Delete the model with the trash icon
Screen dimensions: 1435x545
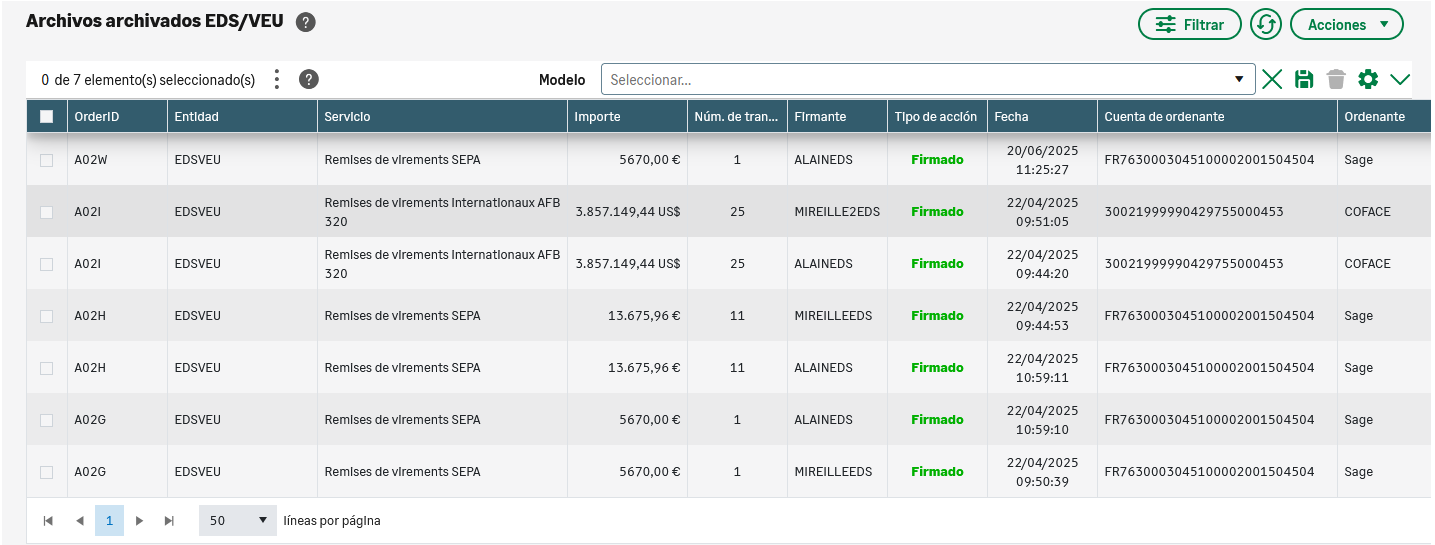(x=1336, y=80)
